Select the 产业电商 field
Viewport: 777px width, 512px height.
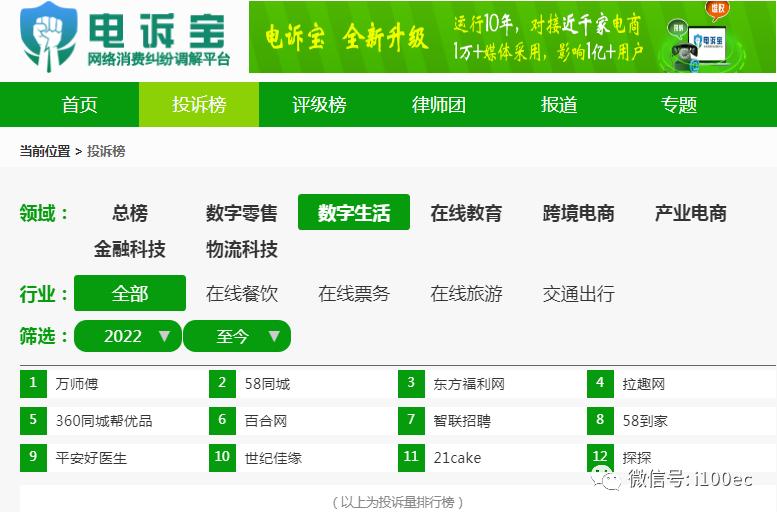pyautogui.click(x=691, y=213)
